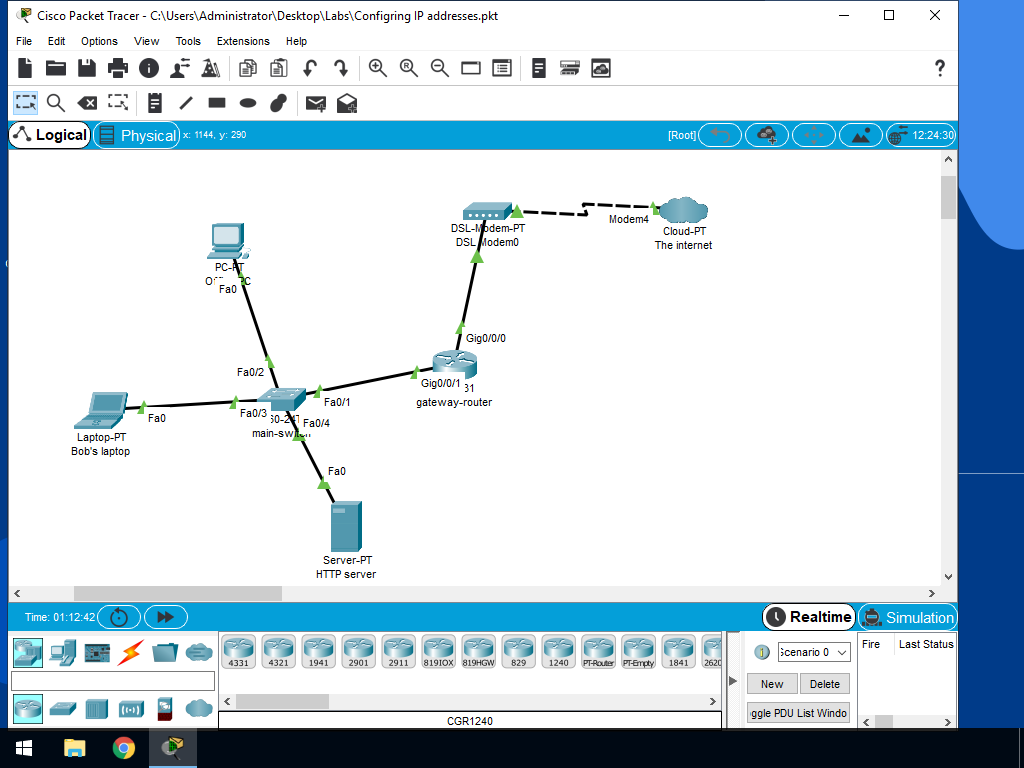The image size is (1024, 768).
Task: Select the HTTP server device
Action: (346, 526)
